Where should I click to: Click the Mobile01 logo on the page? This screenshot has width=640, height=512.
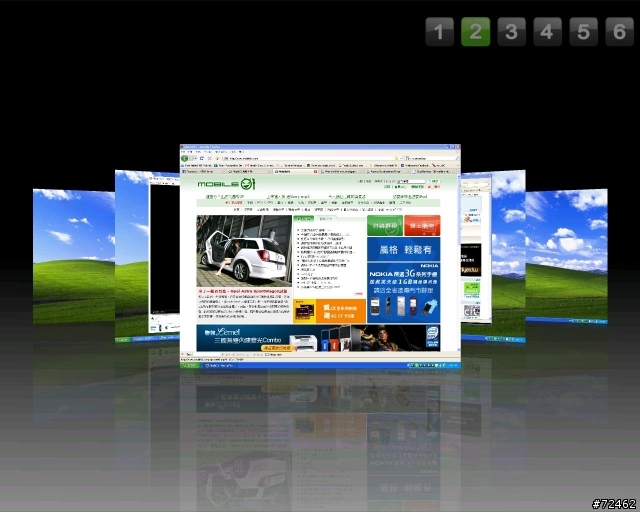(226, 184)
